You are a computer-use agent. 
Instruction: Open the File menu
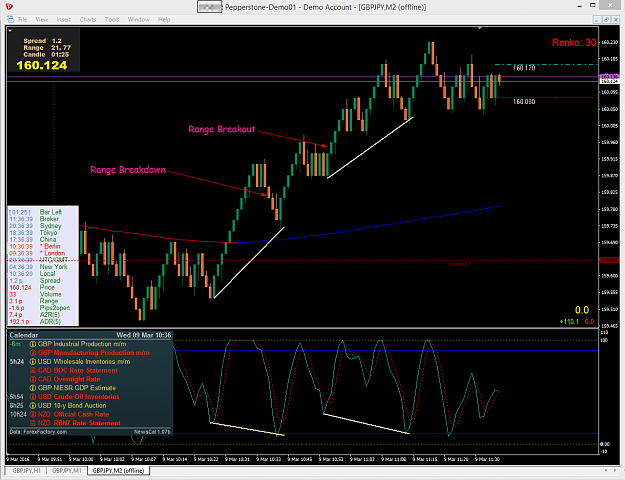pyautogui.click(x=22, y=19)
